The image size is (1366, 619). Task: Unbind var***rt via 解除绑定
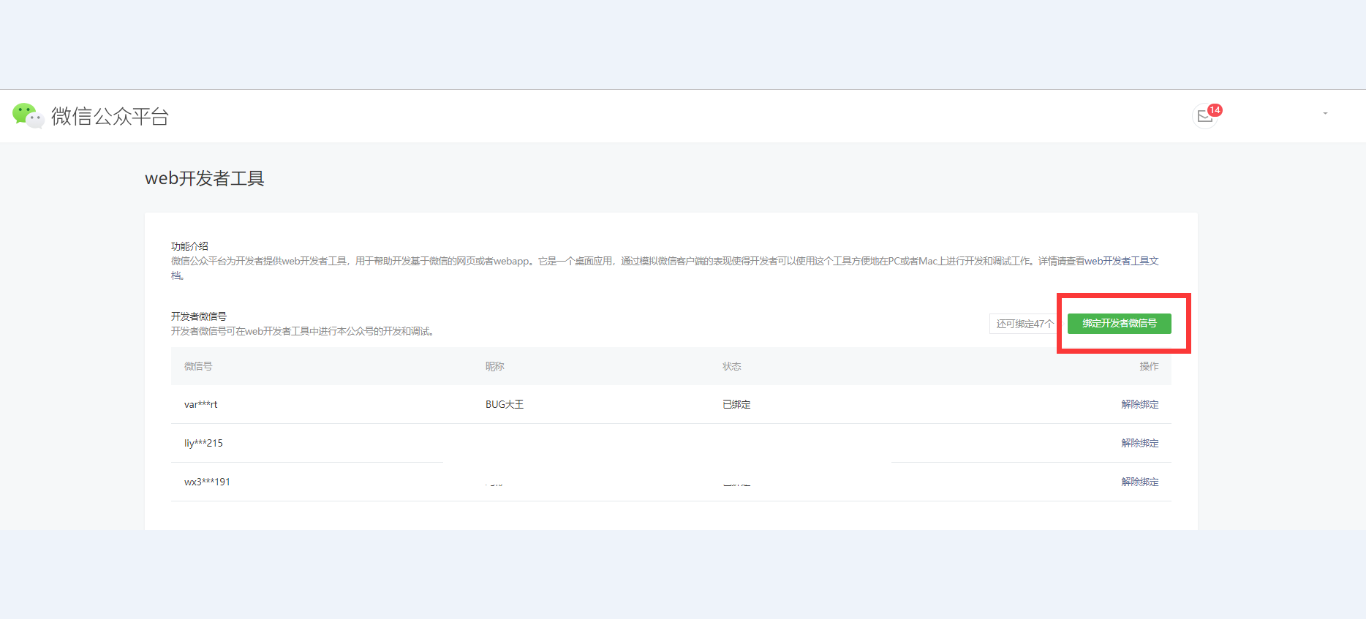click(1140, 405)
